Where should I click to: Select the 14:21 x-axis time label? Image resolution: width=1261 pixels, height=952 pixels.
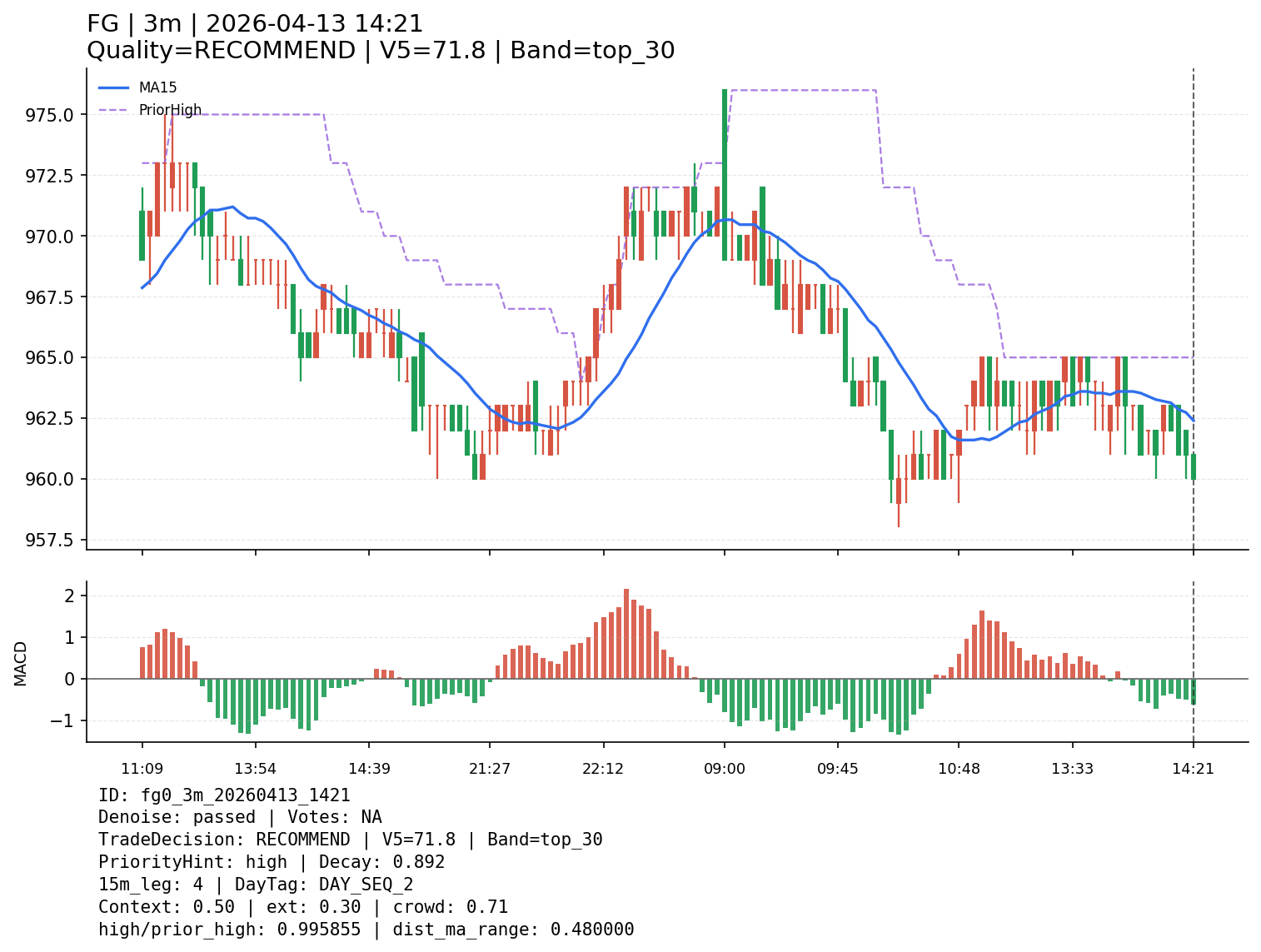[x=1193, y=768]
